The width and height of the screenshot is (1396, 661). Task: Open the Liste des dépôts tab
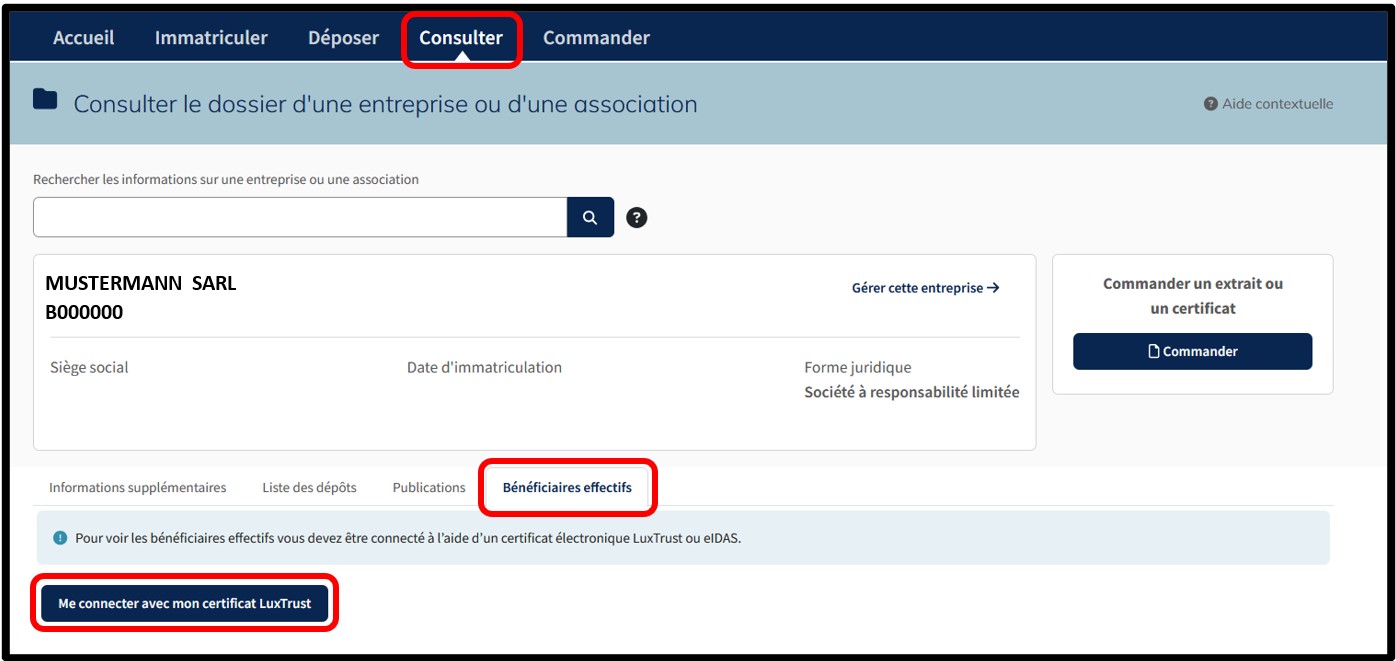309,488
